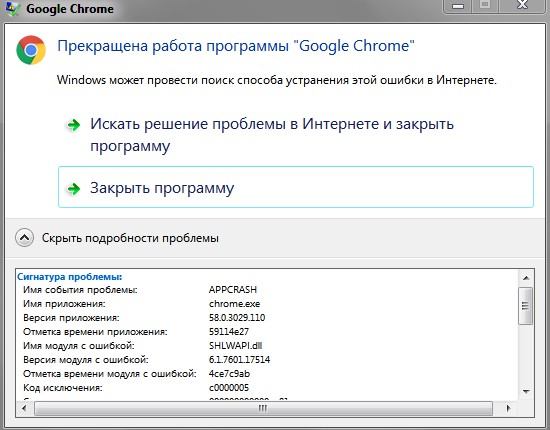Image resolution: width=550 pixels, height=430 pixels.
Task: Click module version 6.1.7601.17514
Action: click(x=240, y=360)
